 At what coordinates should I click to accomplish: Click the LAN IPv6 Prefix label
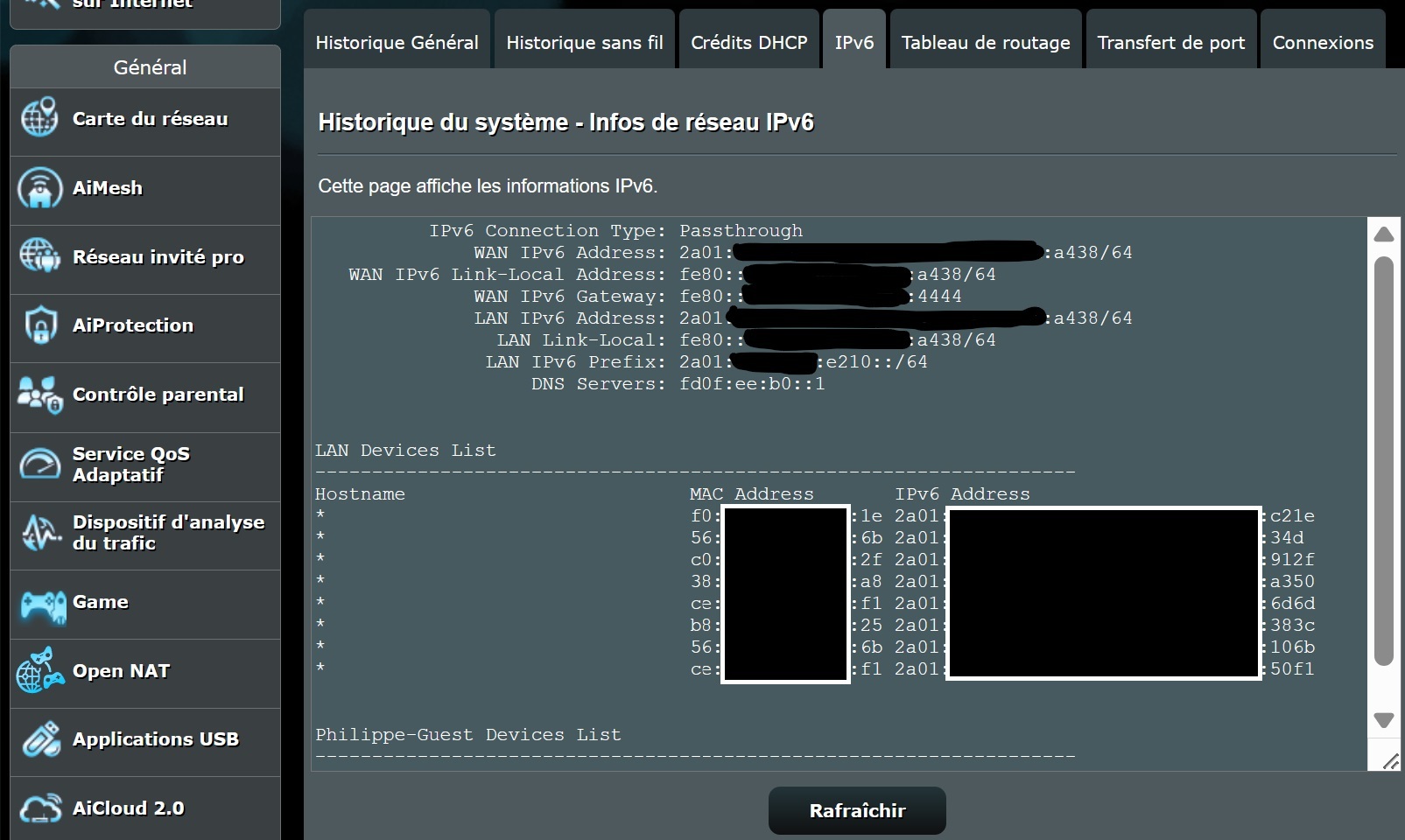[x=576, y=362]
